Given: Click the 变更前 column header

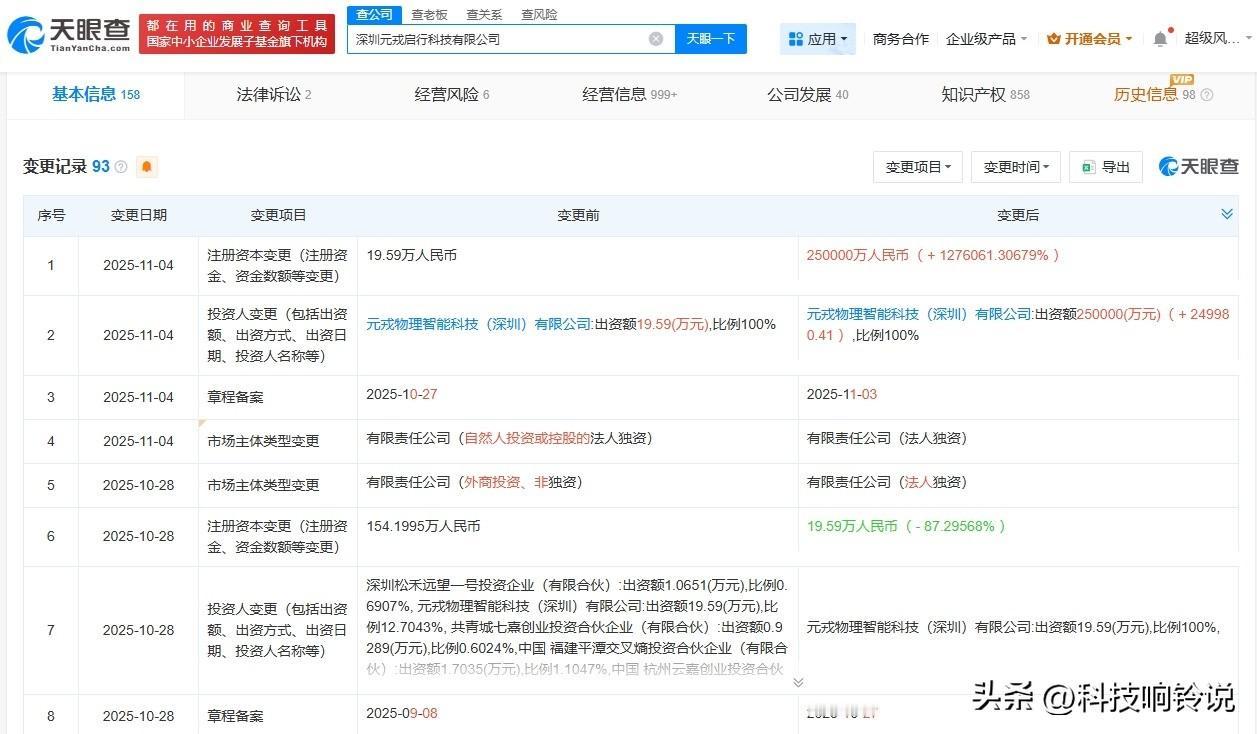Looking at the screenshot, I should [578, 215].
